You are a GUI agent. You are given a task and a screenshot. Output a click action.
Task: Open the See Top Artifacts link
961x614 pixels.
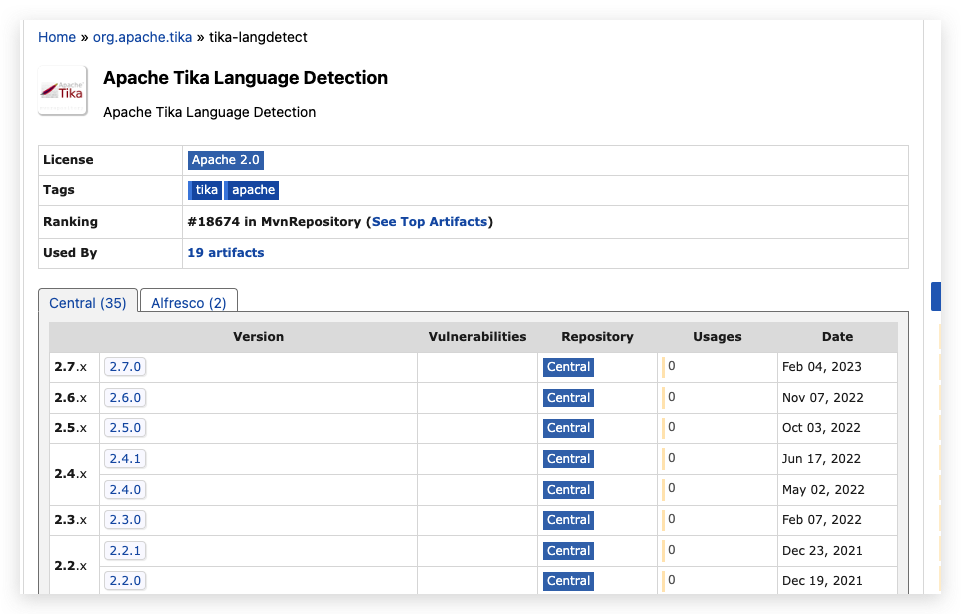429,222
